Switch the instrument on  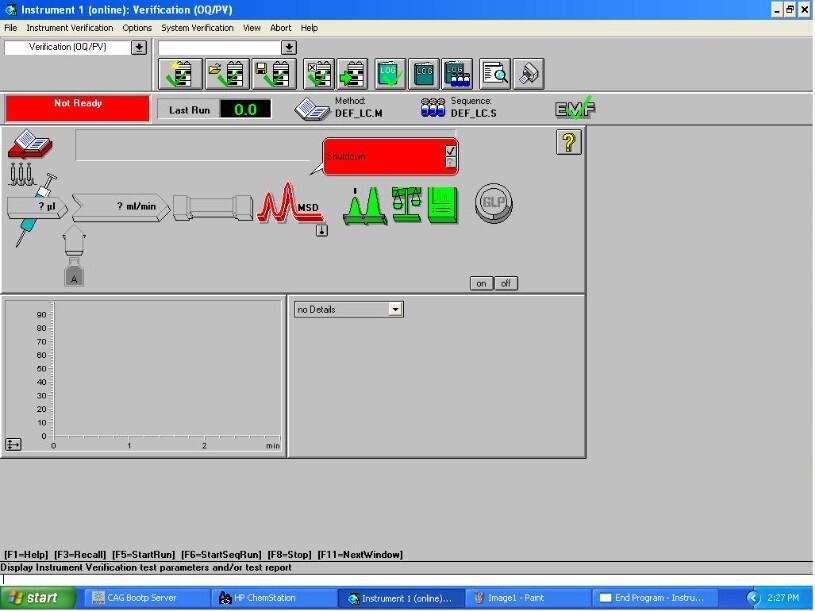[481, 283]
